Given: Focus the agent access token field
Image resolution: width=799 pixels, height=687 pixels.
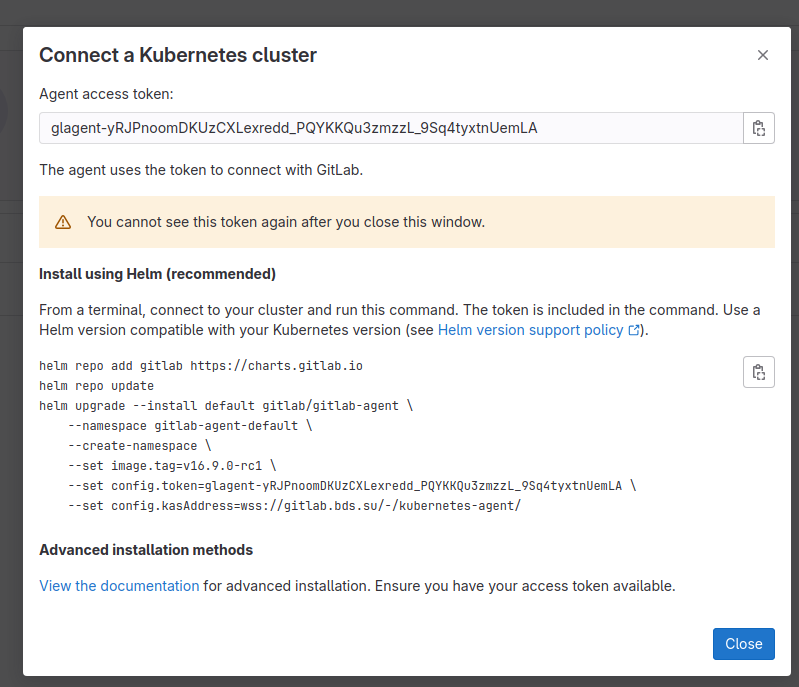Looking at the screenshot, I should [390, 128].
